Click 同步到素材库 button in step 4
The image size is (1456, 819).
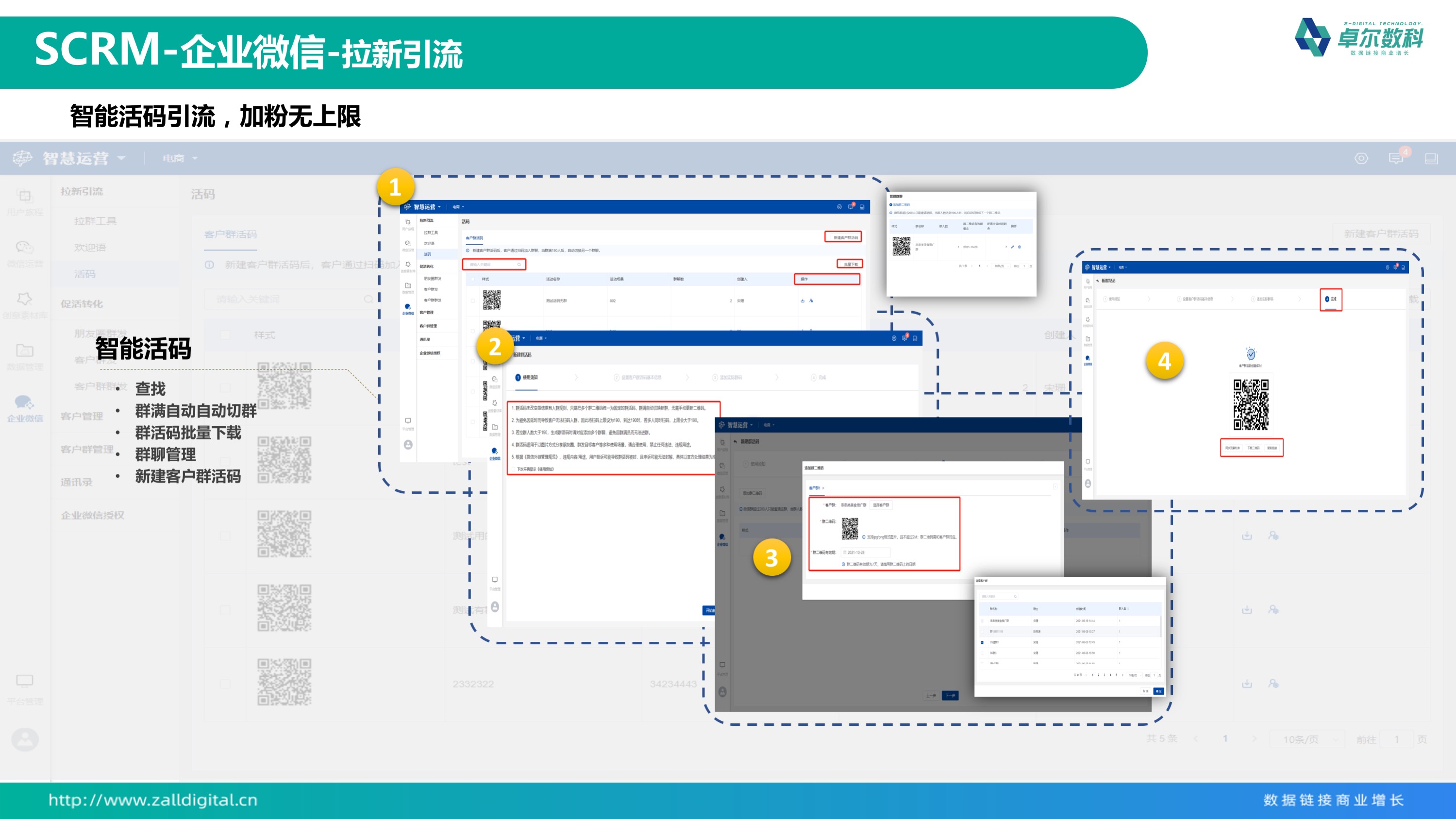click(1232, 448)
